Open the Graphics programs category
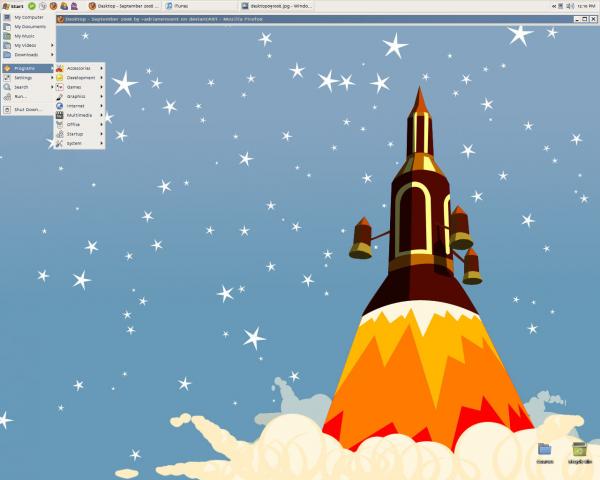Image resolution: width=600 pixels, height=480 pixels. (79, 96)
